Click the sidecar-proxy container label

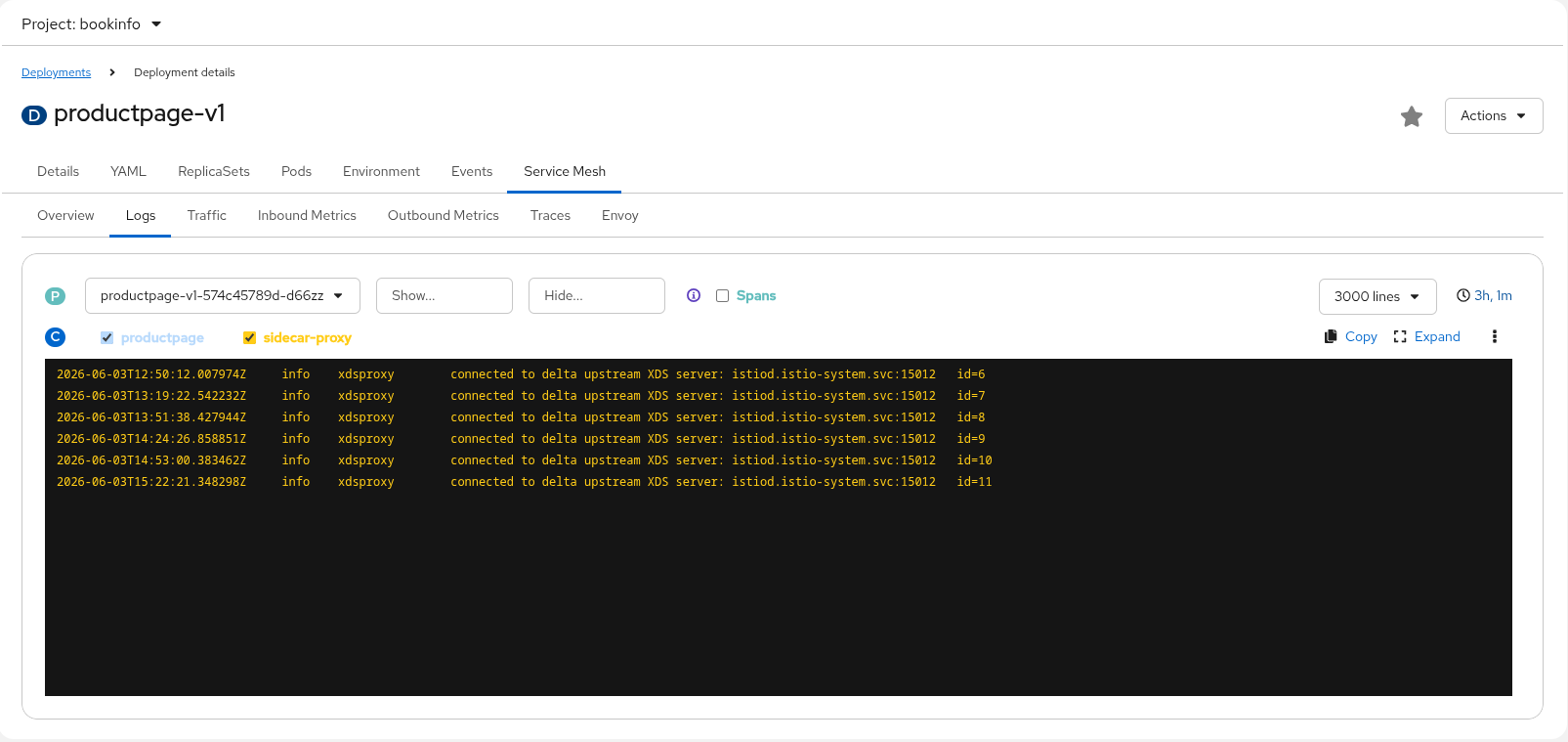click(307, 337)
